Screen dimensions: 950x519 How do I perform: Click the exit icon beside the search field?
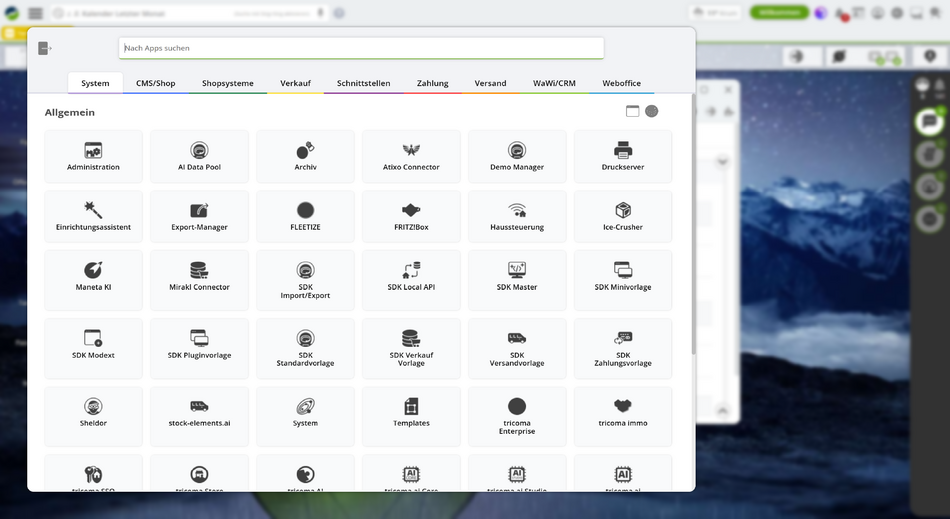[x=45, y=48]
